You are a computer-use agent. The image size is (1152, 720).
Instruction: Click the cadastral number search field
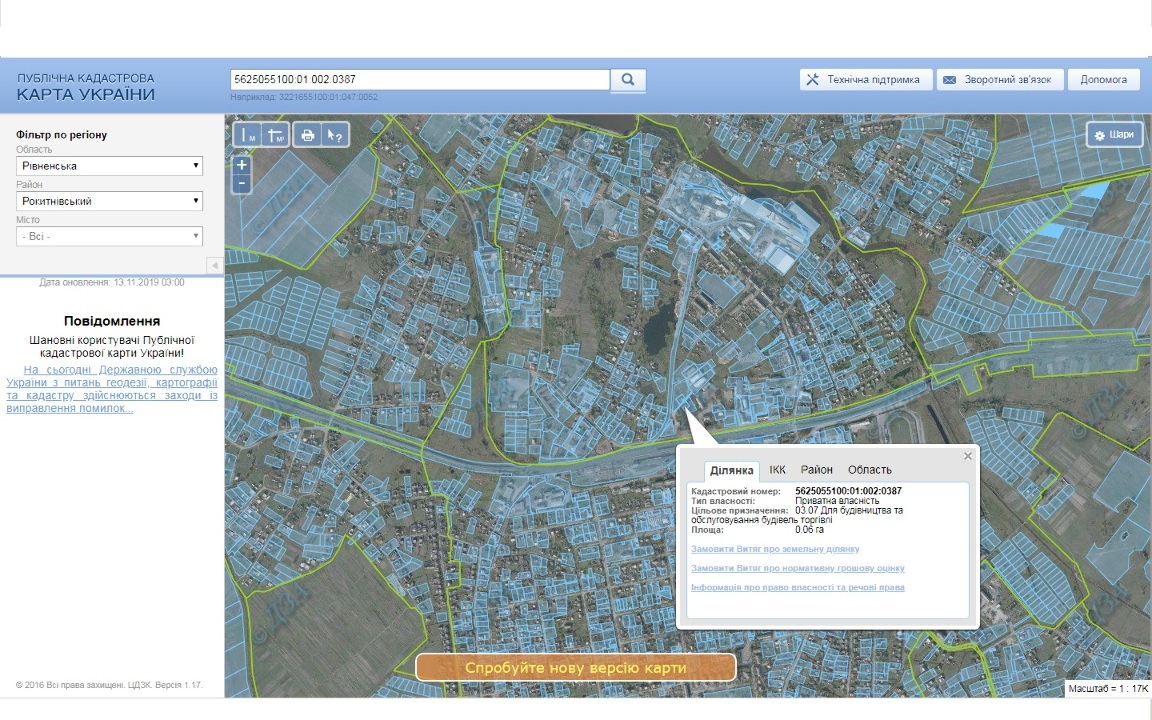420,79
